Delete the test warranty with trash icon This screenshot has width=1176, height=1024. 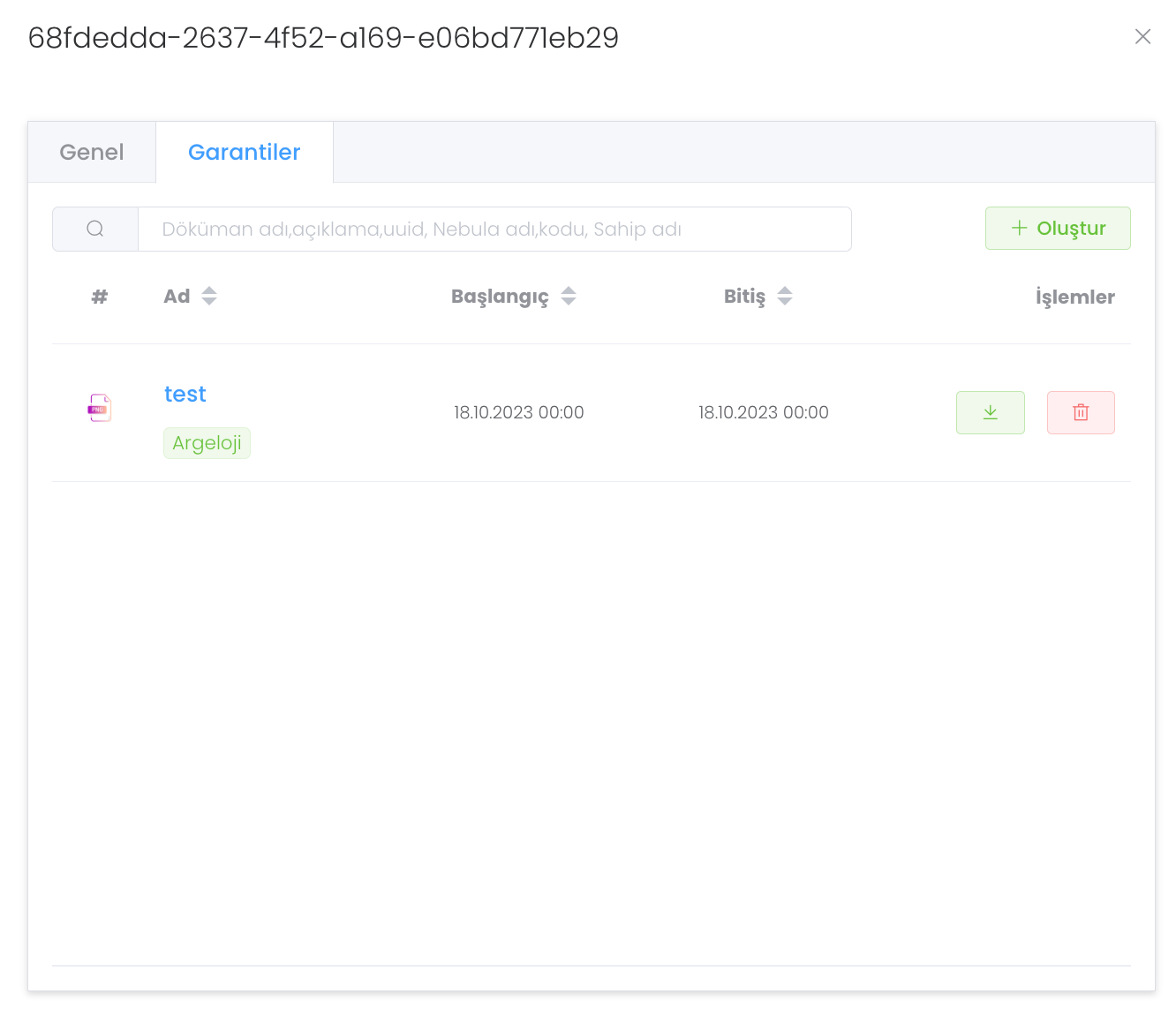pyautogui.click(x=1081, y=412)
